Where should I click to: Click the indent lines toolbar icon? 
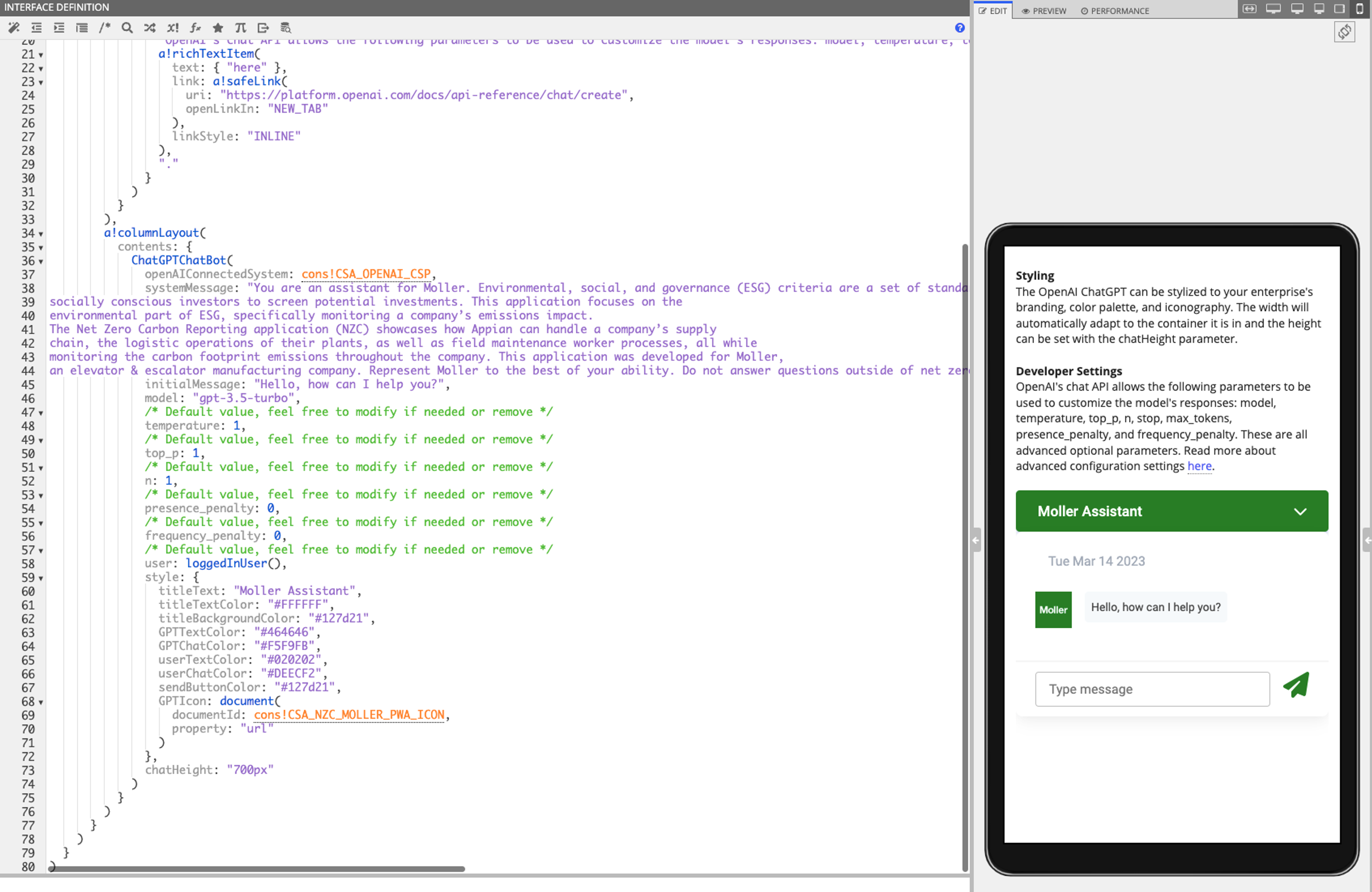[59, 28]
